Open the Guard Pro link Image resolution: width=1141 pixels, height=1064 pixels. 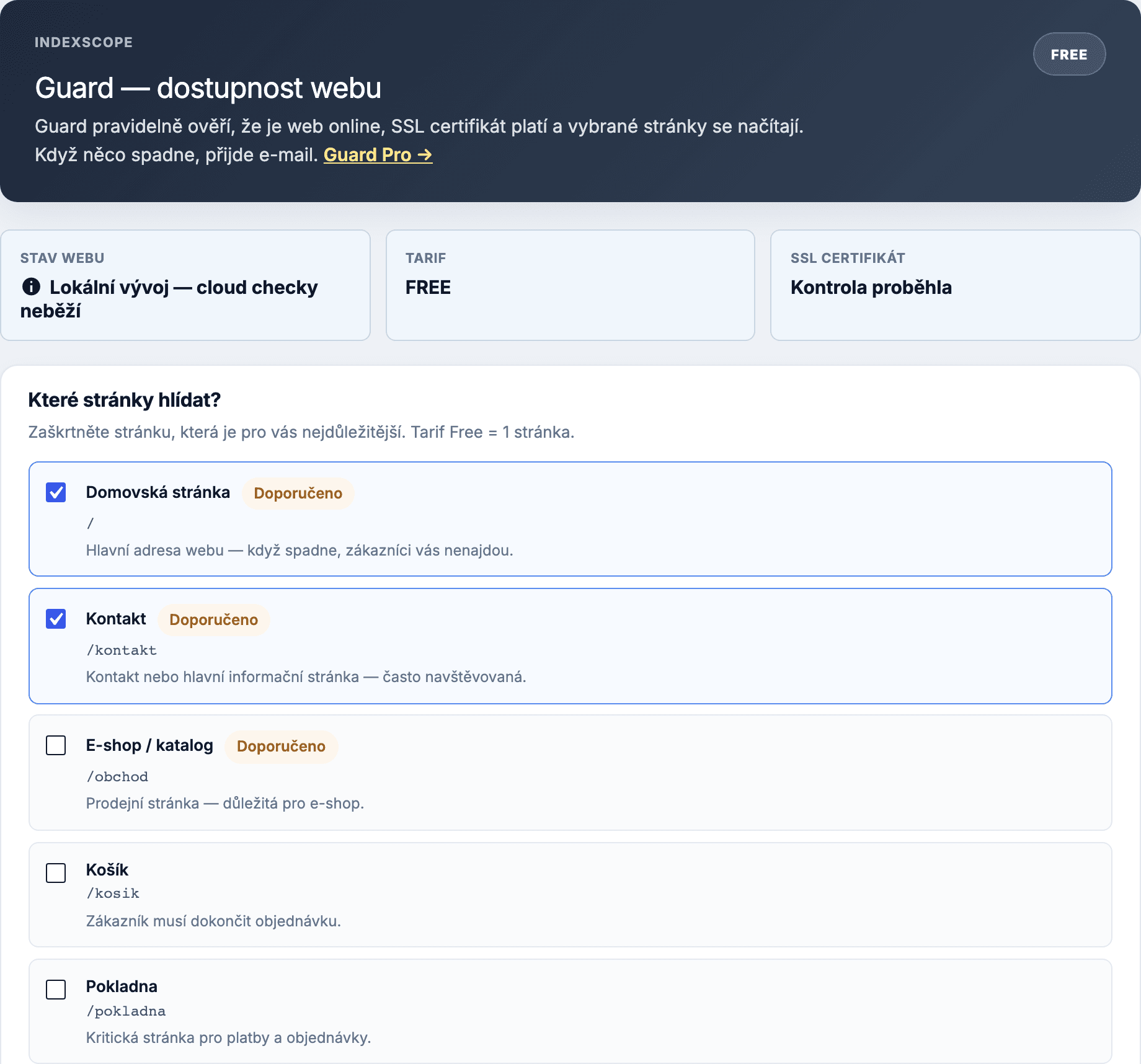(x=378, y=155)
